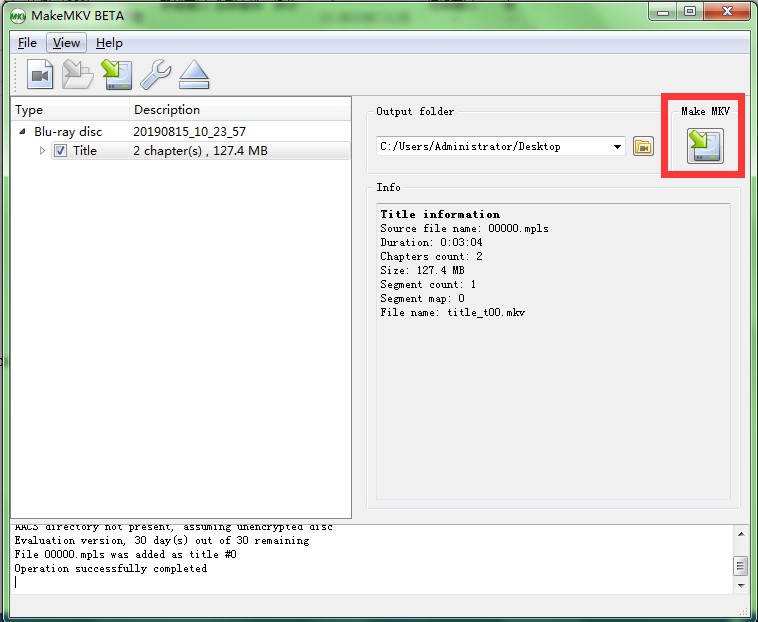758x622 pixels.
Task: Eject the disc with the eject icon
Action: tap(194, 74)
